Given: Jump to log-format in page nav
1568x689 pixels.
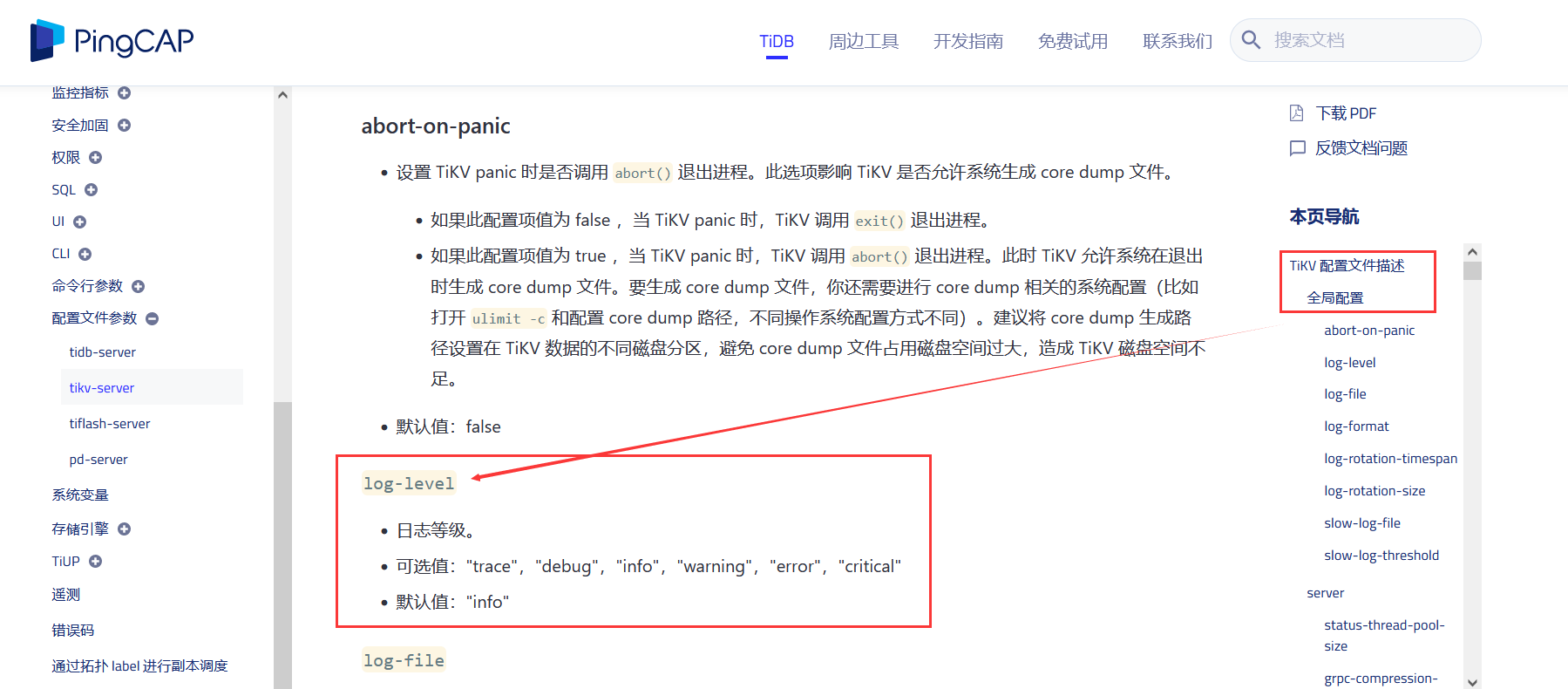Looking at the screenshot, I should point(1356,426).
